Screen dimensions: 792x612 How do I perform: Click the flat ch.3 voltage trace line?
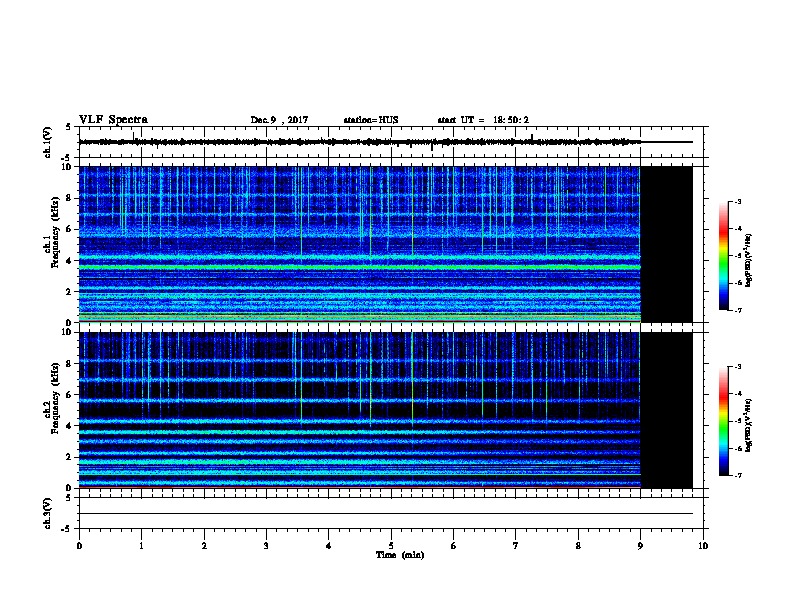(x=386, y=514)
